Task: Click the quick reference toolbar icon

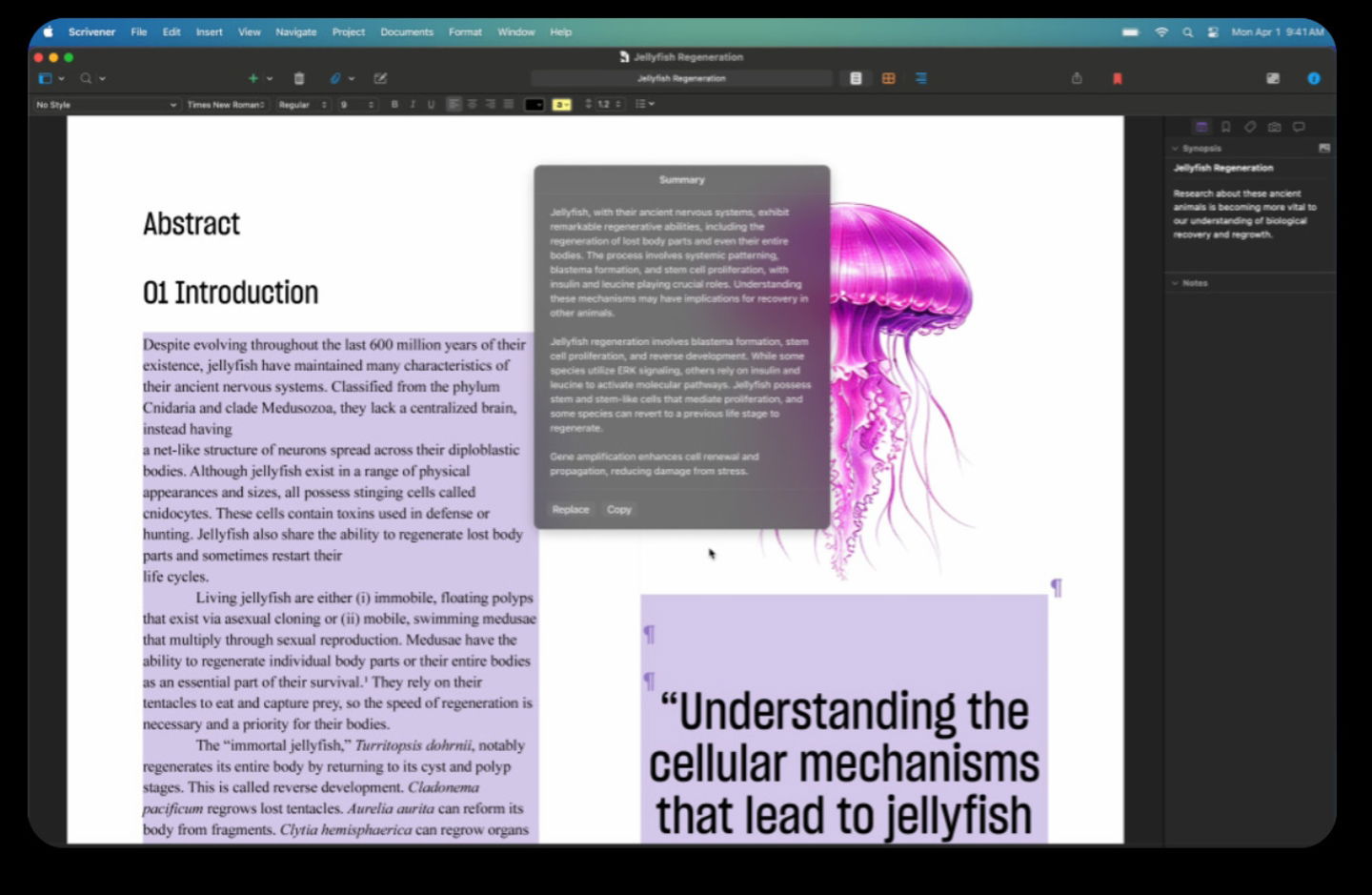Action: click(x=1273, y=78)
